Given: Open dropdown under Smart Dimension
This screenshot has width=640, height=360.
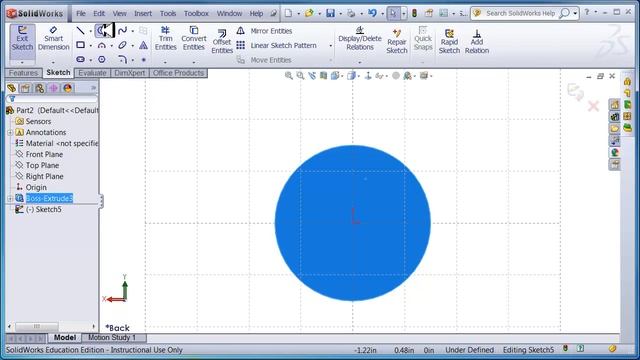Looking at the screenshot, I should pyautogui.click(x=53, y=62).
